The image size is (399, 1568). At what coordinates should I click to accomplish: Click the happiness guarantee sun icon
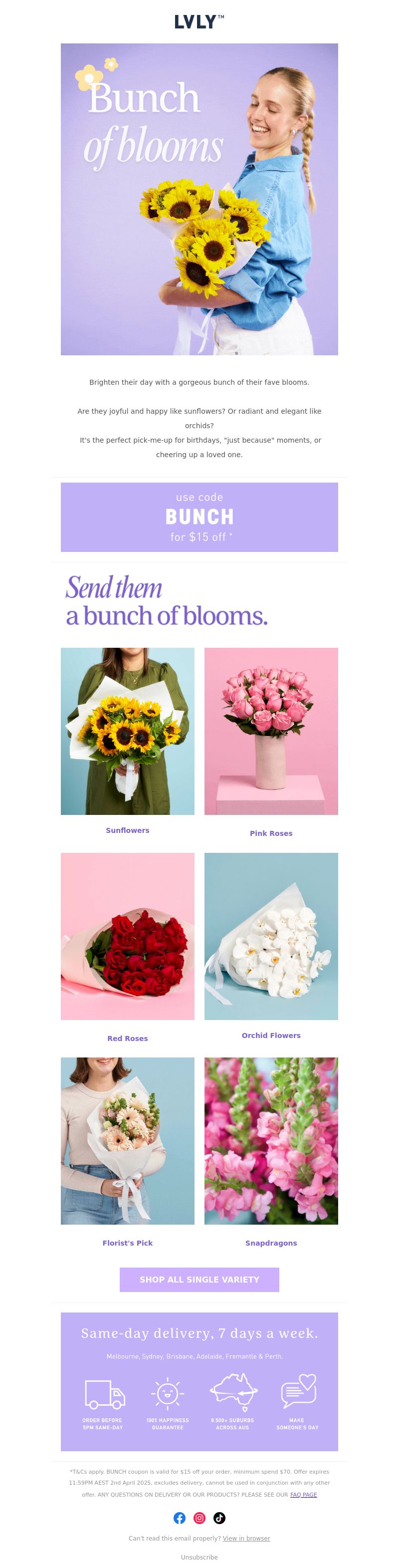tap(167, 1393)
